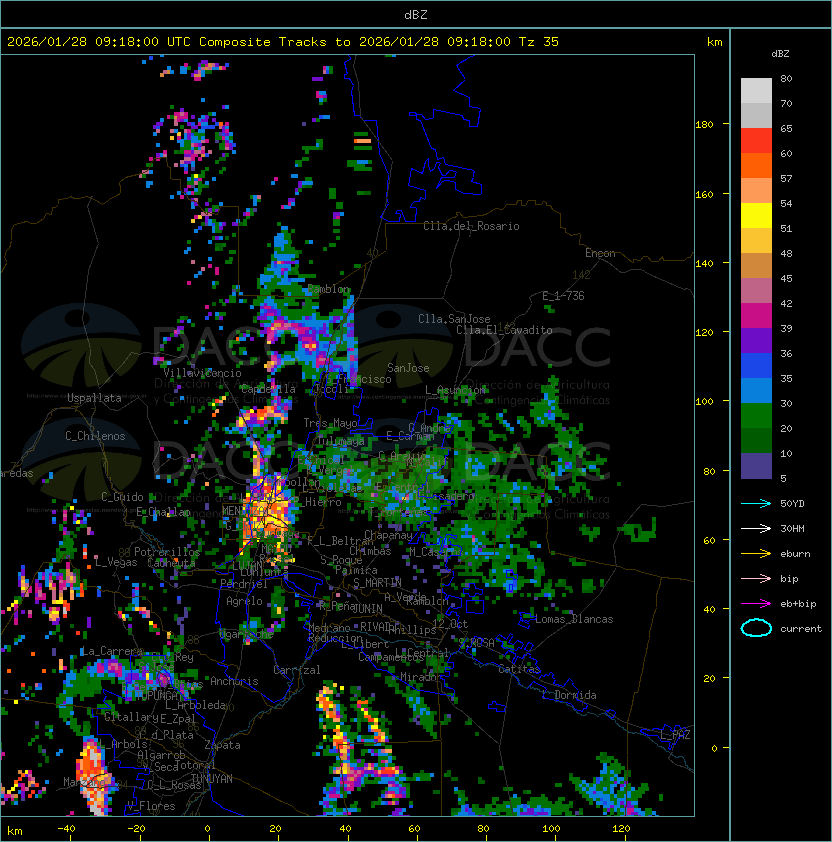Image resolution: width=832 pixels, height=842 pixels.
Task: Click the brown 45-48 dBZ legend swatch
Action: [756, 266]
